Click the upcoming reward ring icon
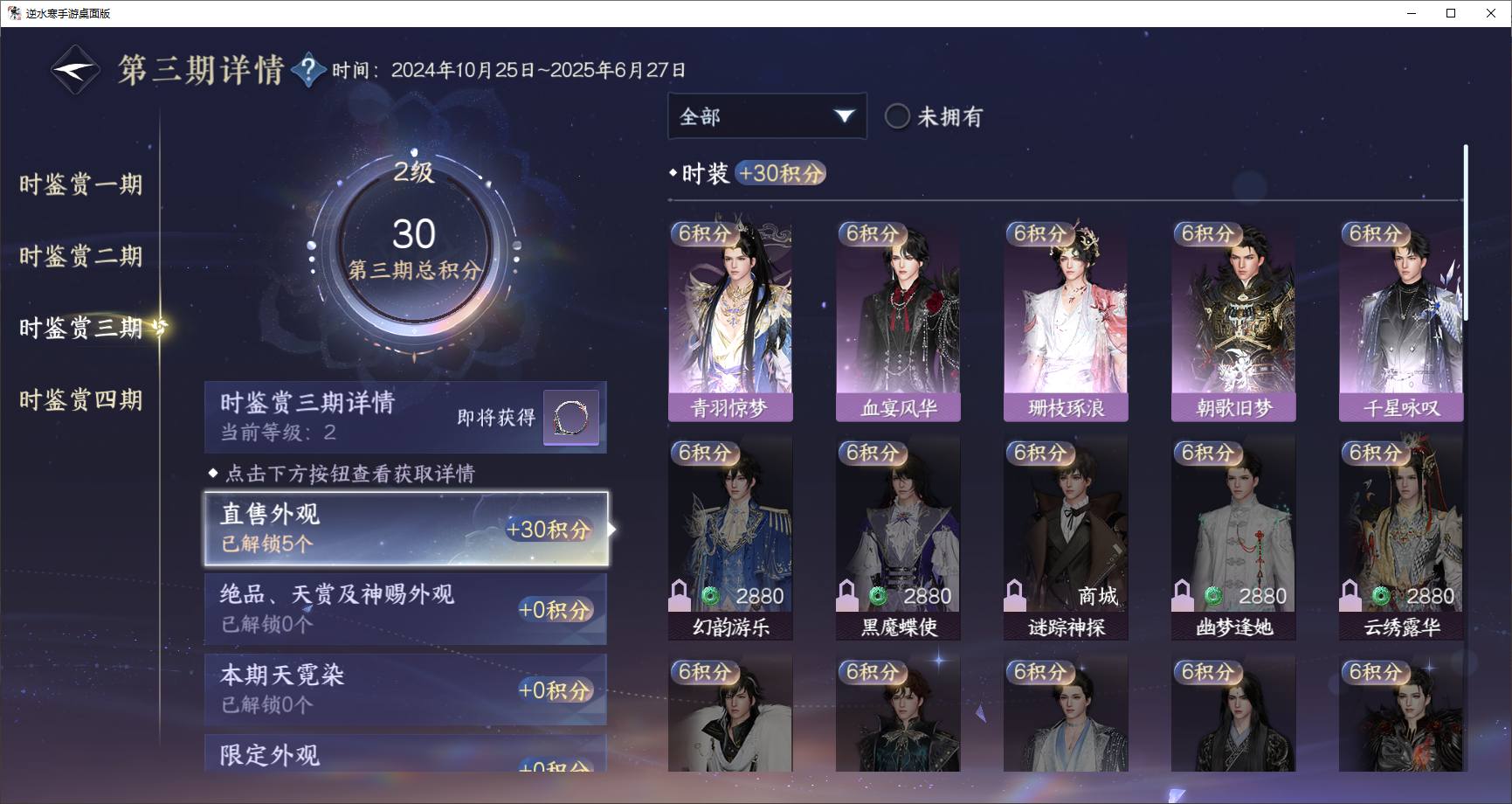 (x=571, y=418)
